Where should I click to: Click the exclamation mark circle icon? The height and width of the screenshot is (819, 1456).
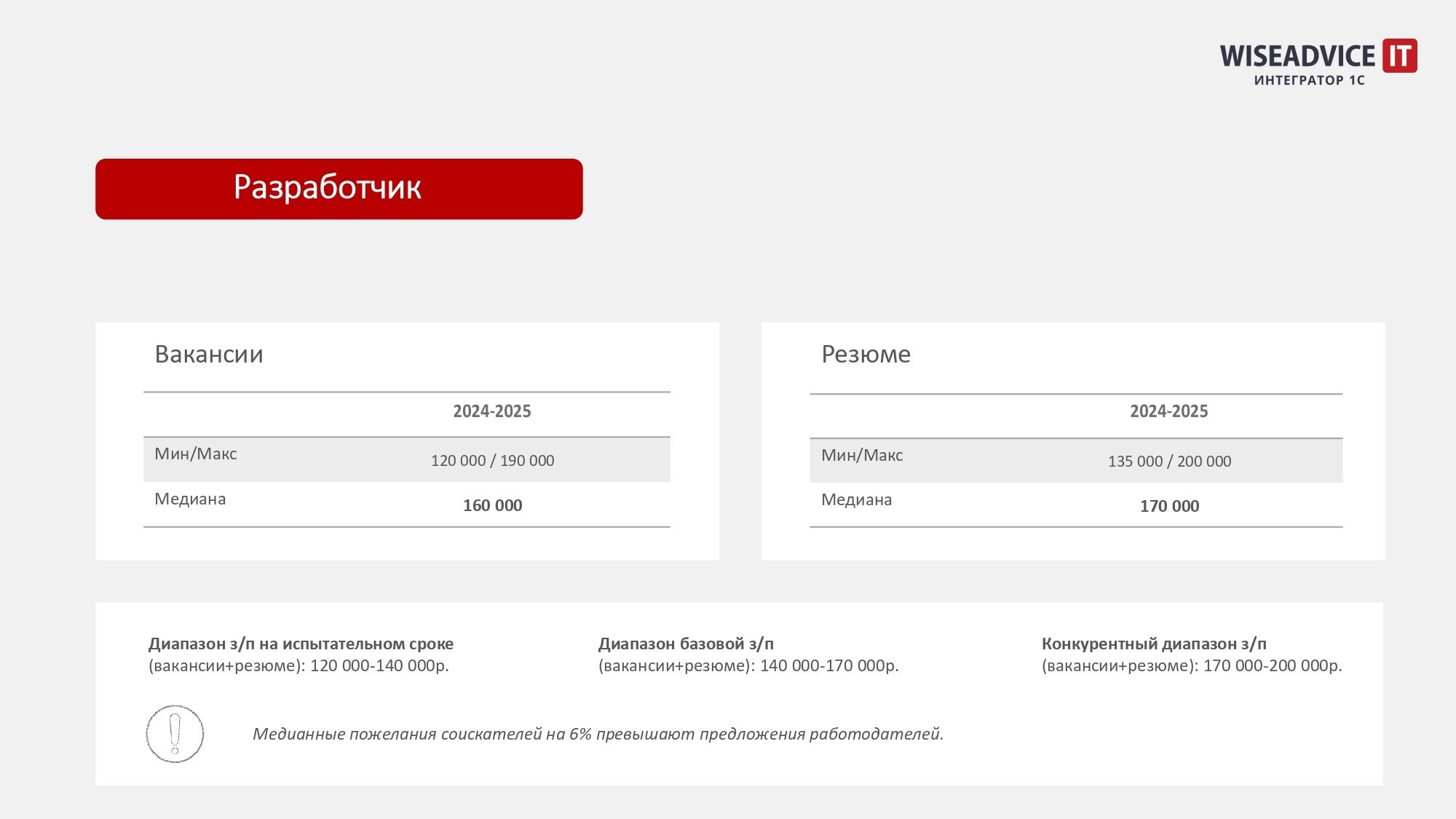(x=175, y=734)
